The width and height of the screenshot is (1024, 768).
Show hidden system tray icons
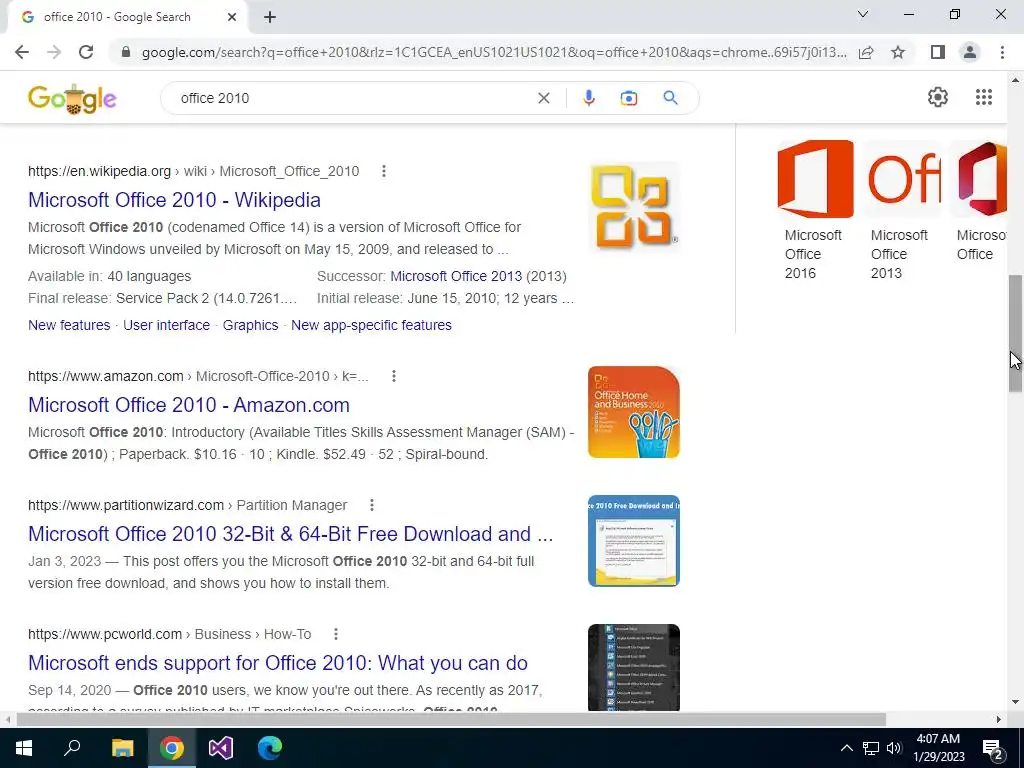846,748
